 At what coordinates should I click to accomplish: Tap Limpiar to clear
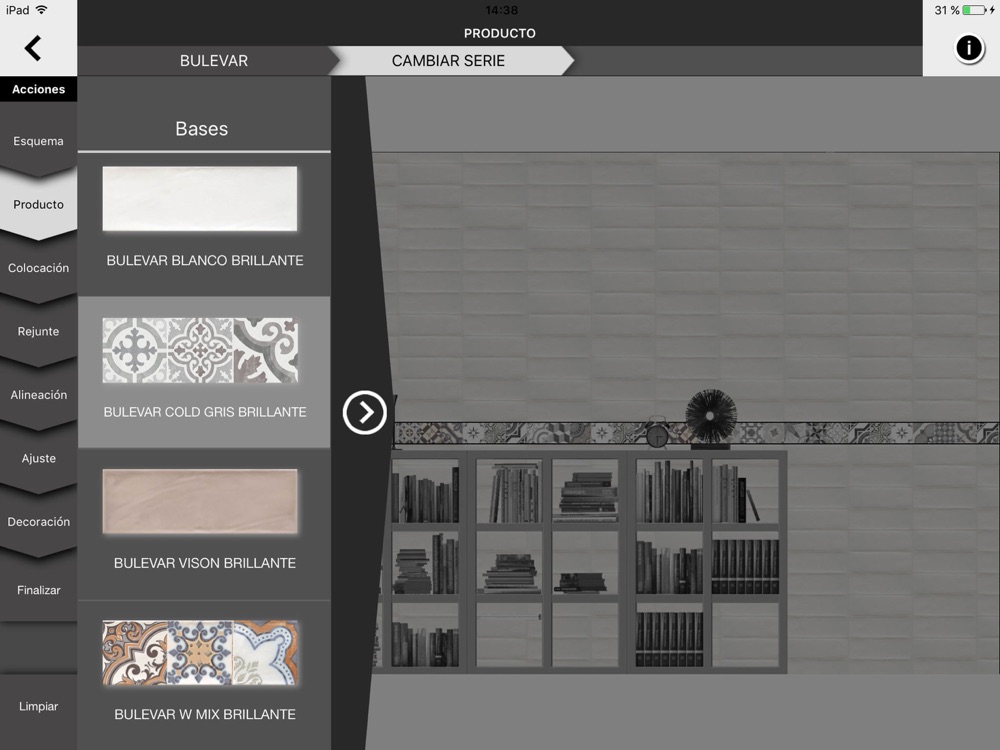click(x=38, y=706)
